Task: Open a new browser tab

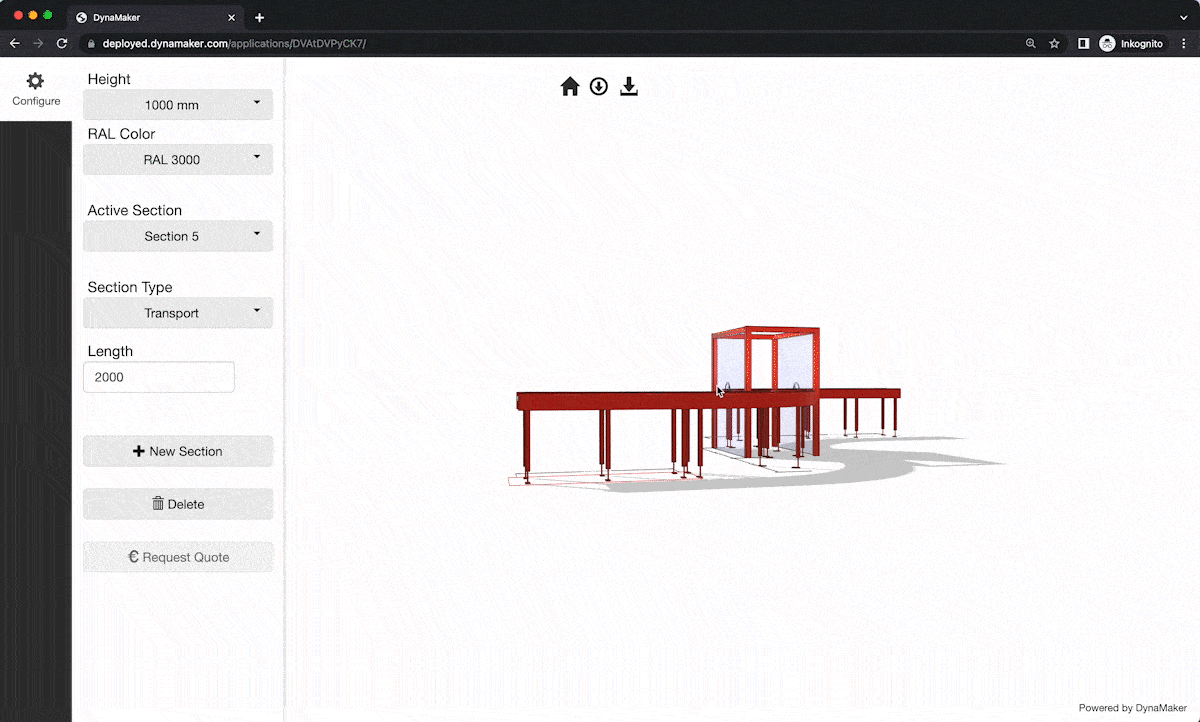Action: (259, 18)
